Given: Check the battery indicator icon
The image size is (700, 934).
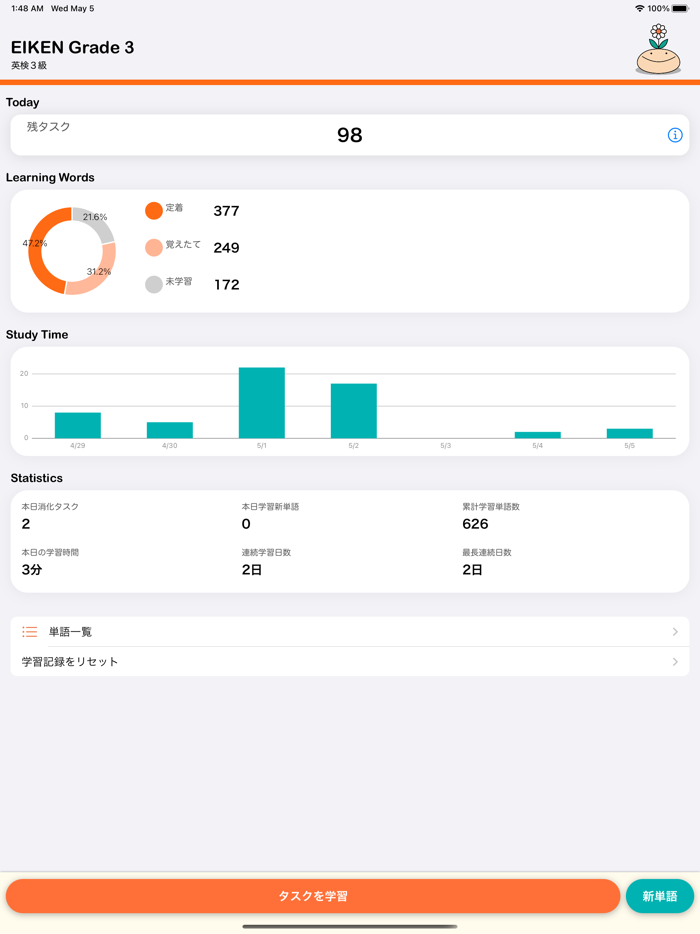Looking at the screenshot, I should [x=680, y=8].
